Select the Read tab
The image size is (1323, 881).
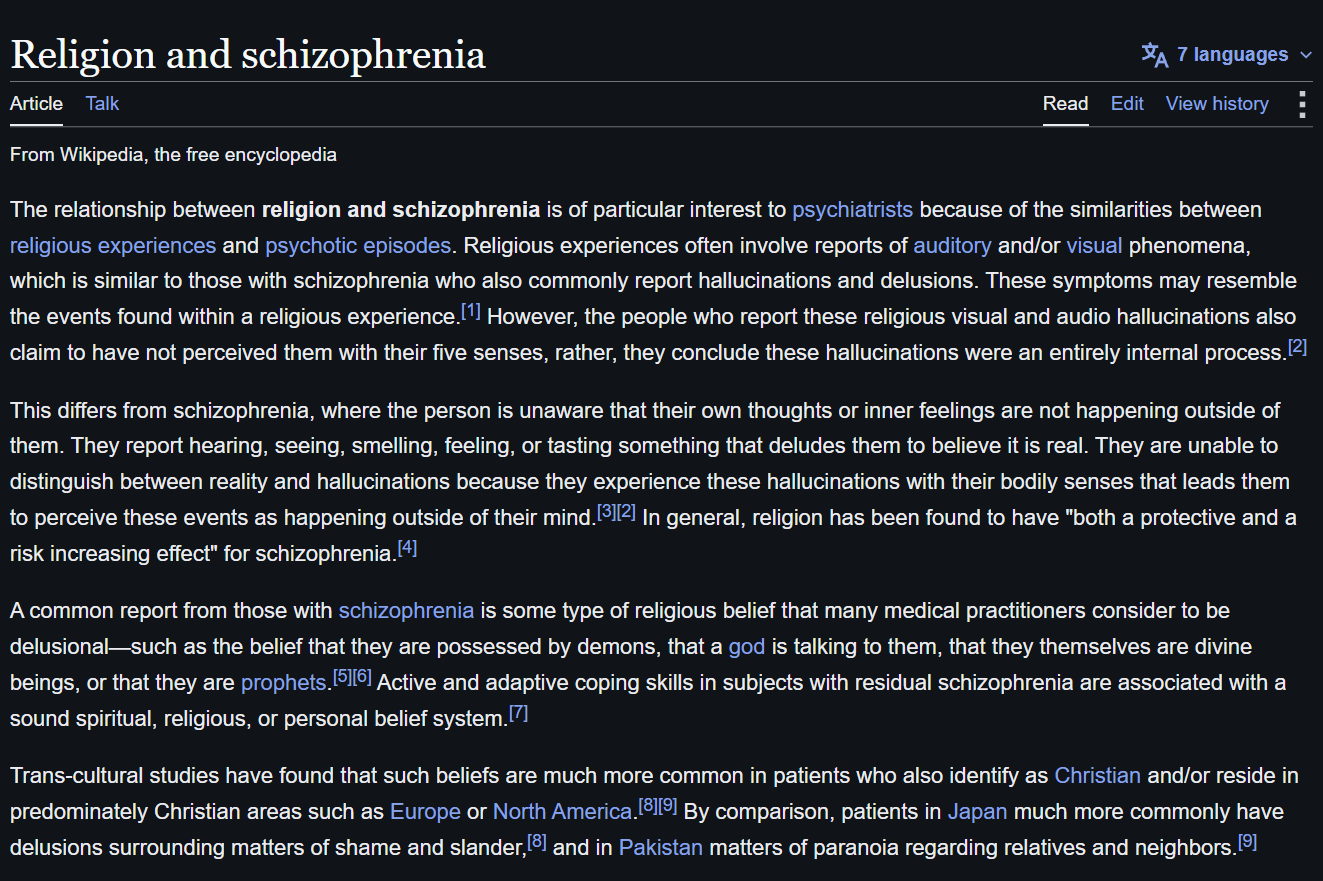pos(1065,103)
